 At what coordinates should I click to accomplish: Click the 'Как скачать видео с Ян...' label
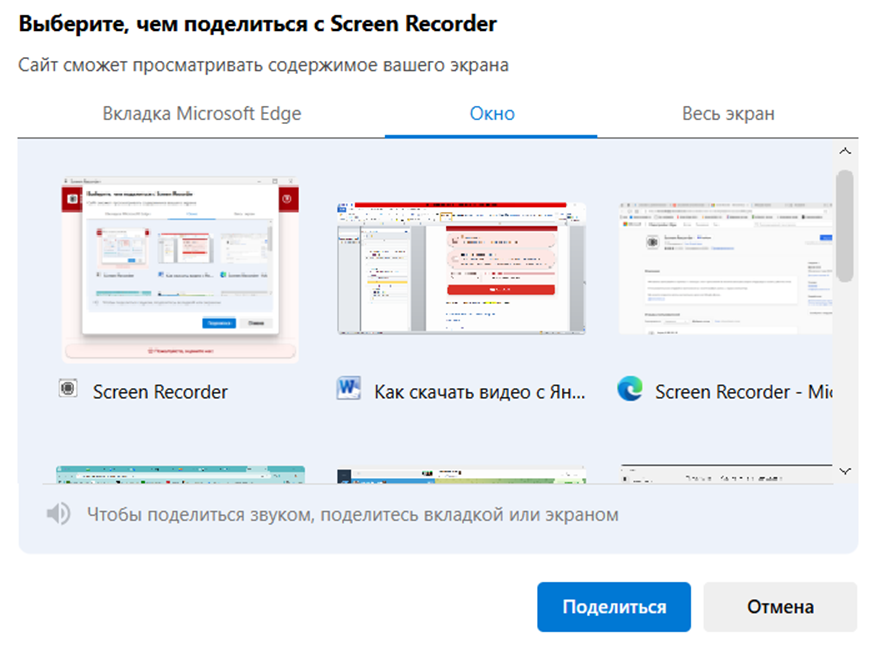(480, 392)
